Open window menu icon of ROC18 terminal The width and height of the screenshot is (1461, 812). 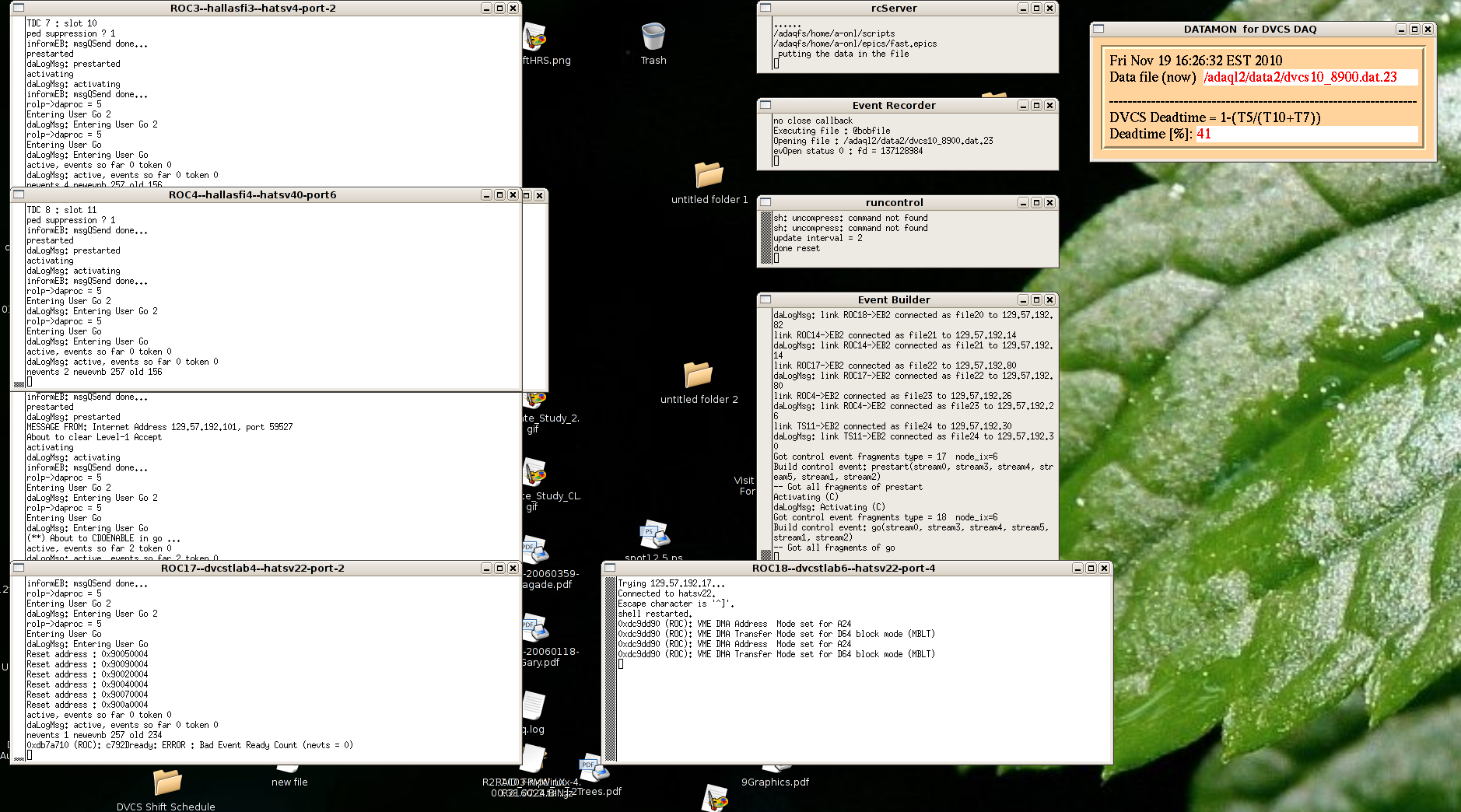click(x=610, y=568)
